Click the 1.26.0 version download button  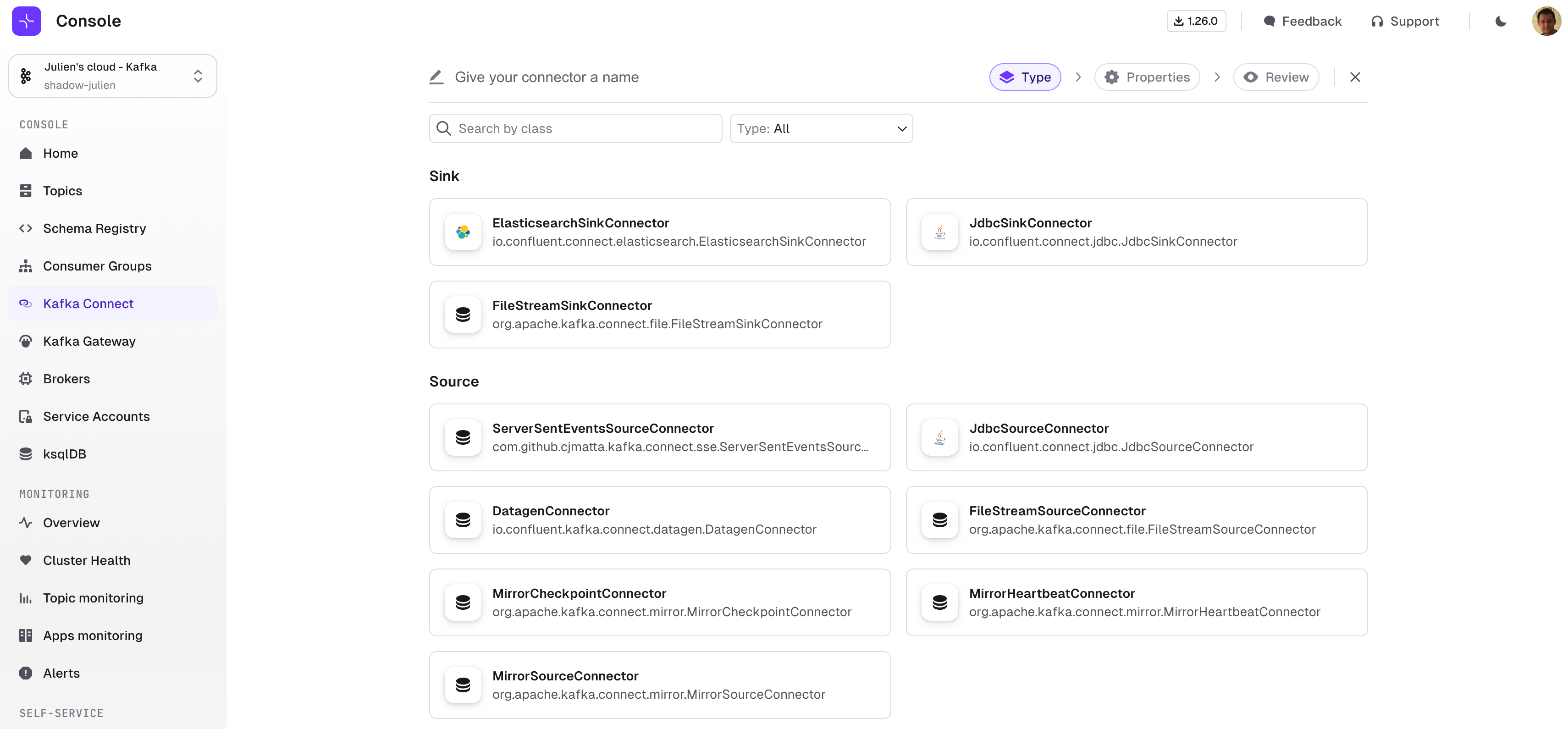(x=1196, y=21)
